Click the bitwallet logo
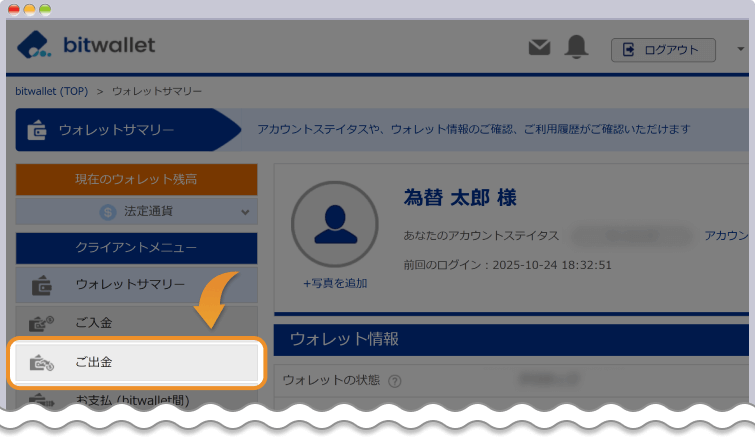This screenshot has width=755, height=440. point(86,45)
